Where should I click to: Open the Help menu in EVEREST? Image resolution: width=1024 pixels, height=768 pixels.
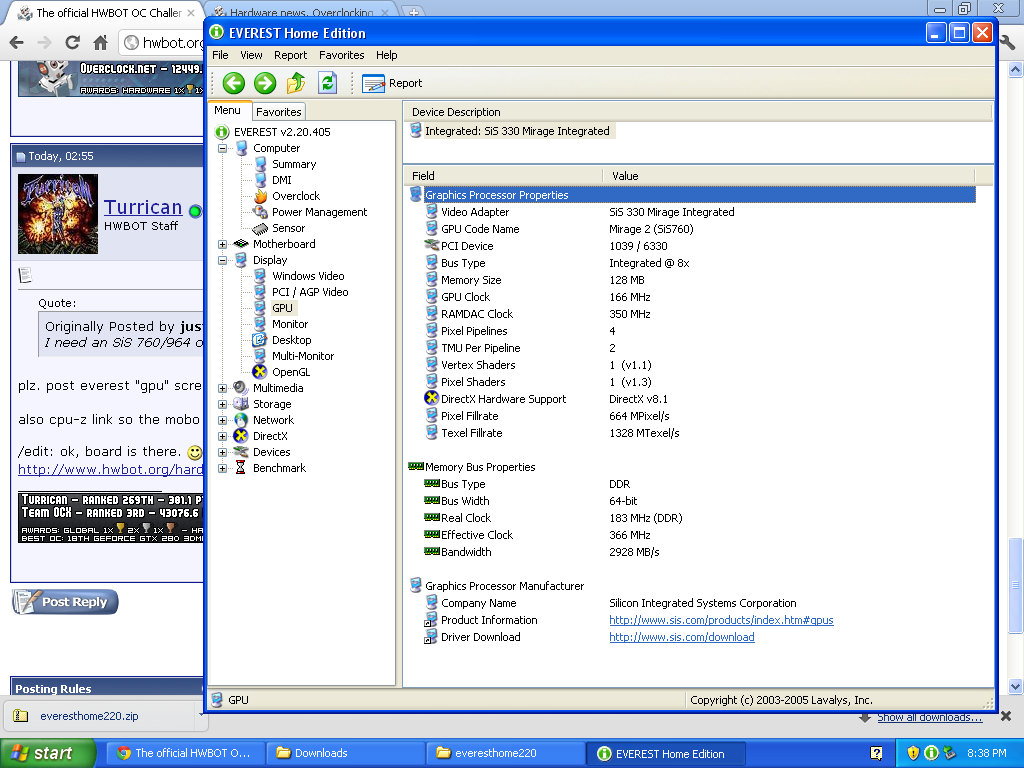click(x=386, y=55)
